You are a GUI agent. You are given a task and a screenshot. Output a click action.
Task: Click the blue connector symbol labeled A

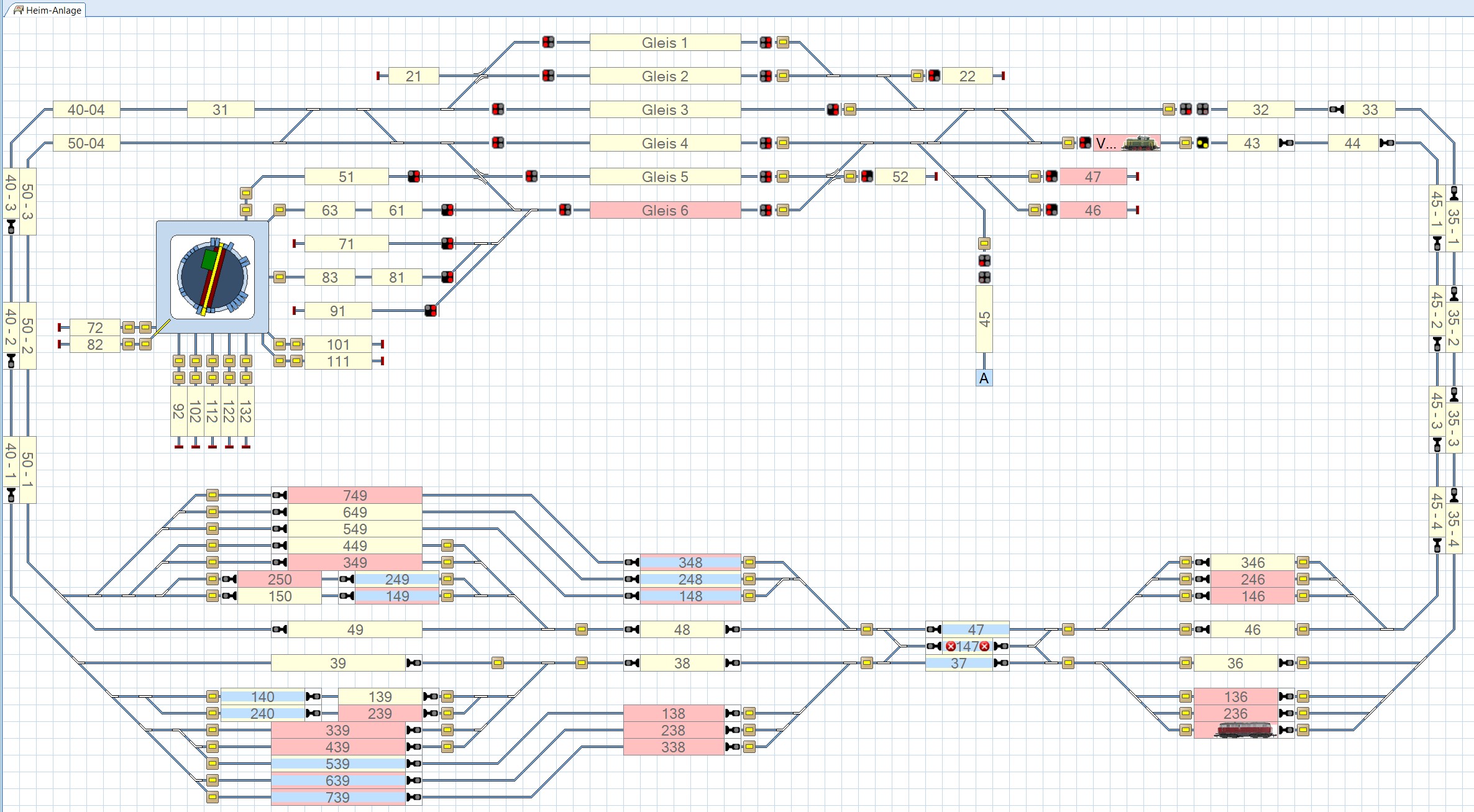tap(984, 378)
